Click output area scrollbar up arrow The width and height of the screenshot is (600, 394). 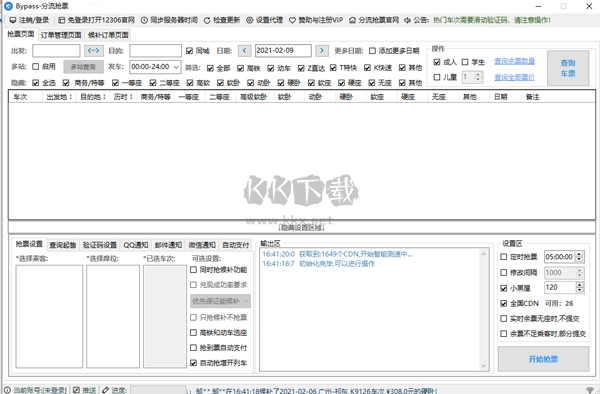483,254
